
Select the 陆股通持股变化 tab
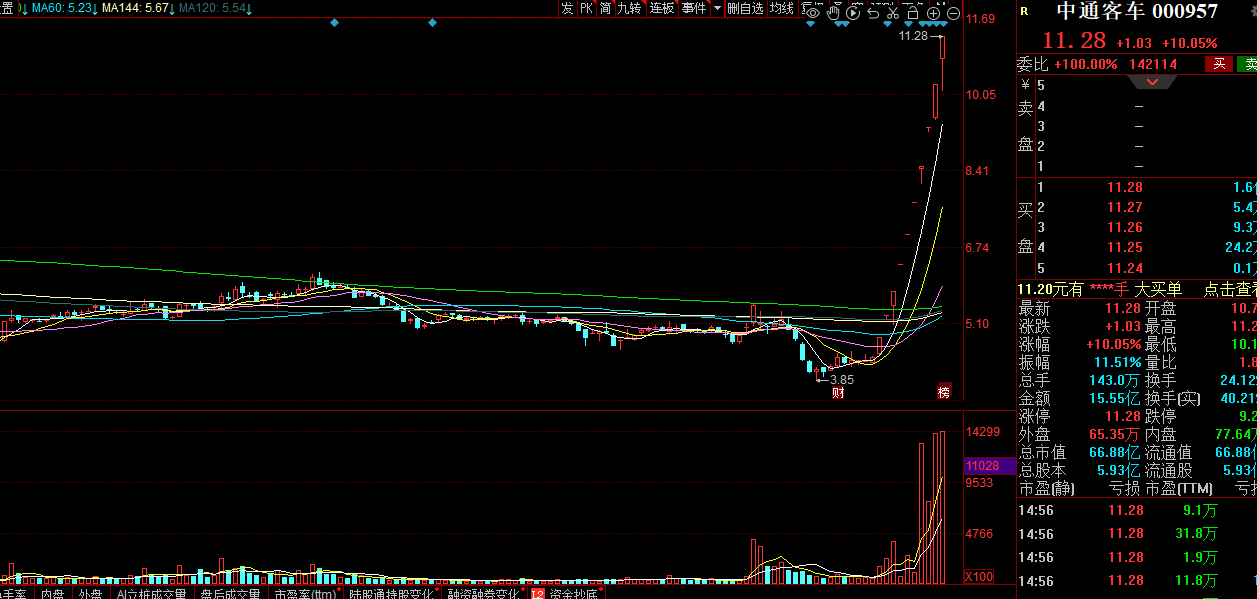(x=391, y=593)
